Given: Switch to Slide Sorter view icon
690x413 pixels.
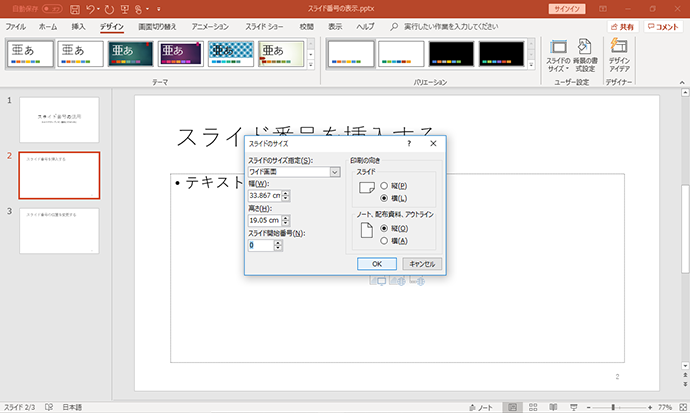Looking at the screenshot, I should [533, 407].
